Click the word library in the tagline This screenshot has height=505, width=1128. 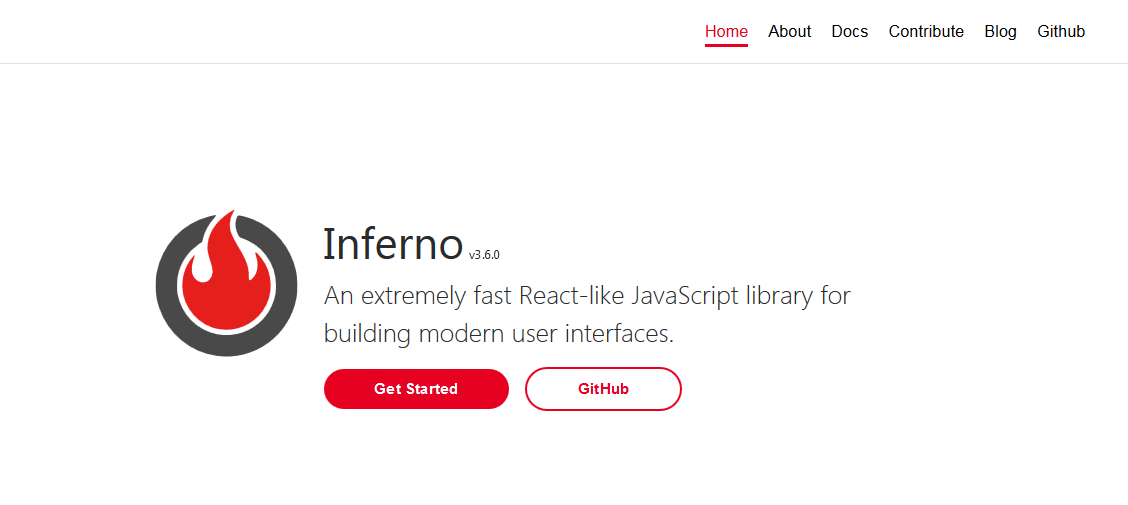coord(774,296)
